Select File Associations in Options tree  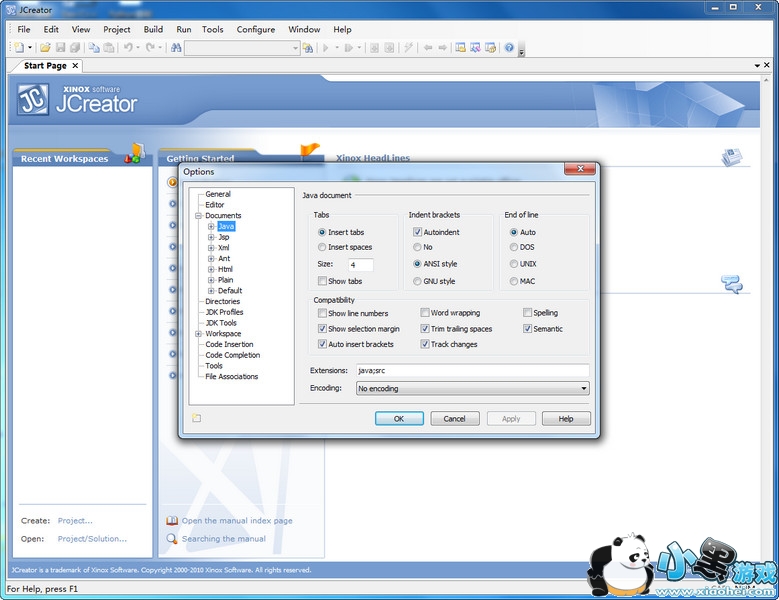(x=232, y=376)
